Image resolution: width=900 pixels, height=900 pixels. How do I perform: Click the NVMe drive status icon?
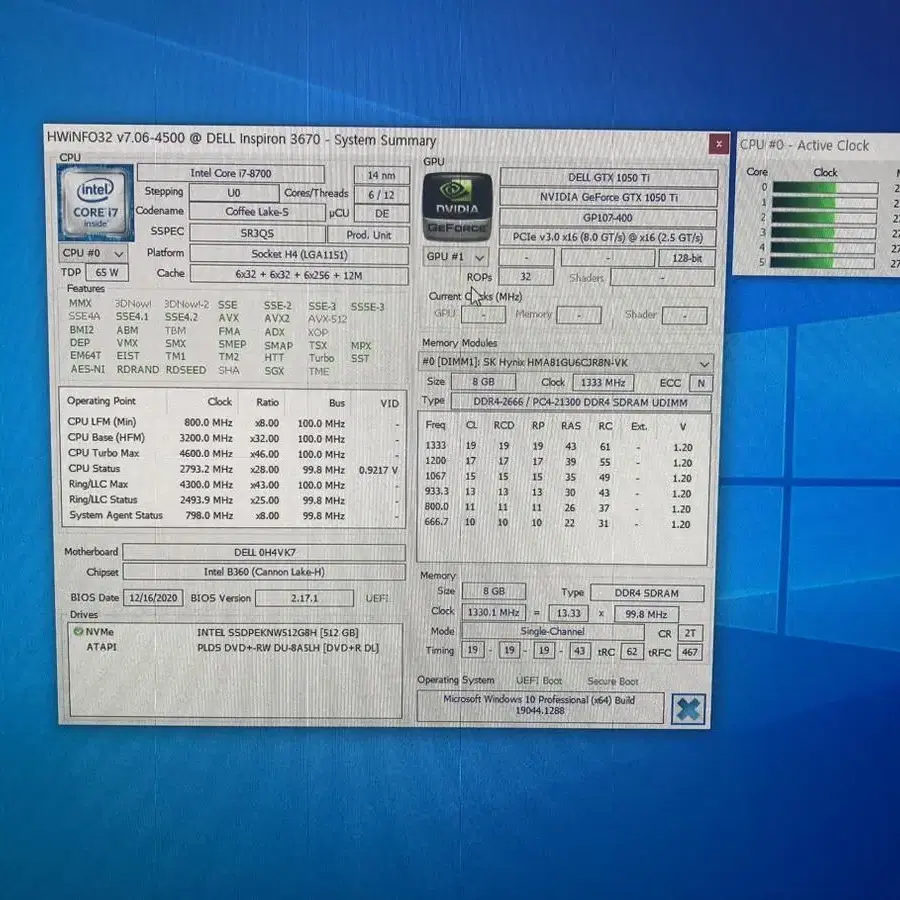coord(78,631)
